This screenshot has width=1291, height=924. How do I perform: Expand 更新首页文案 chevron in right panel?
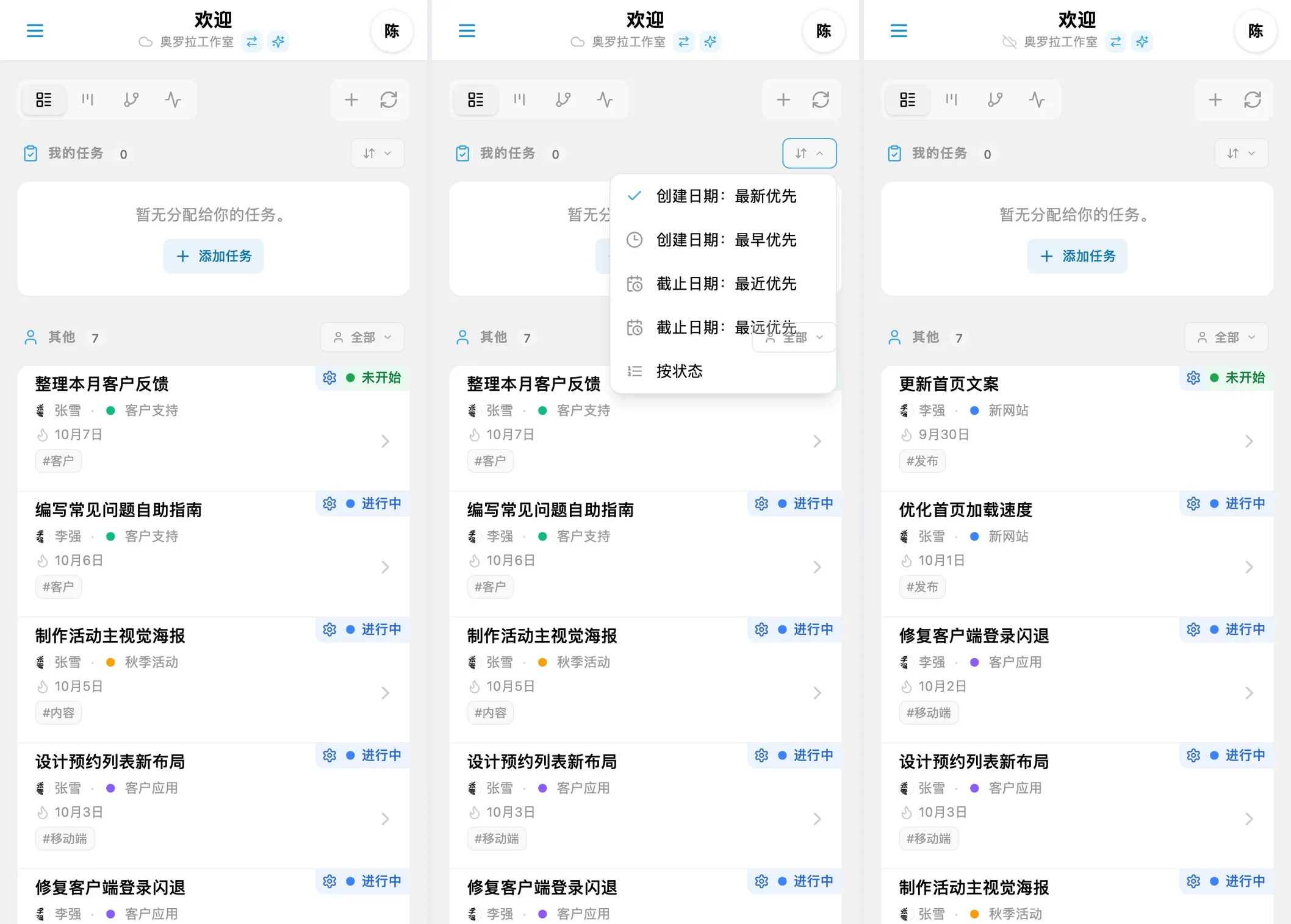pos(1249,442)
